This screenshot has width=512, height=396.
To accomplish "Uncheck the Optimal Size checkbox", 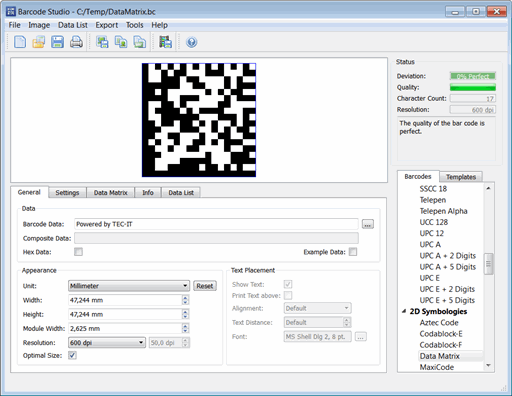I will [72, 355].
